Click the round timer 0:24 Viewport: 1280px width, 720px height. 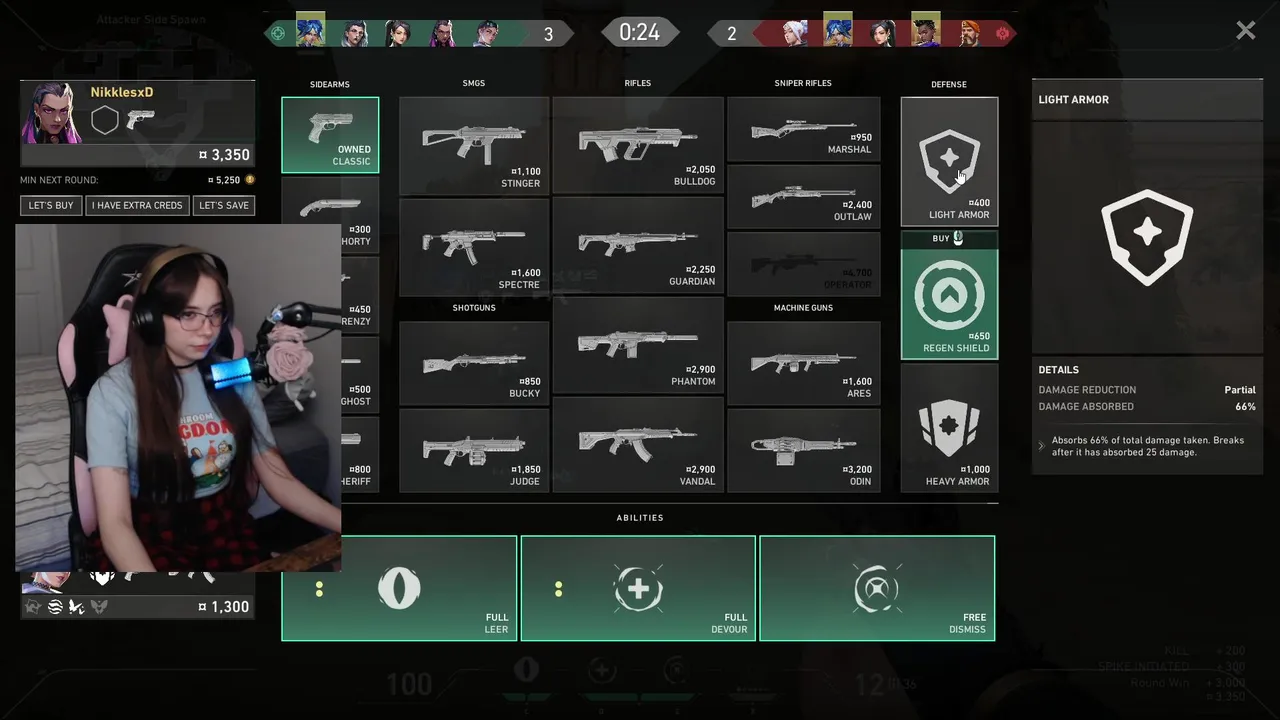coord(639,32)
